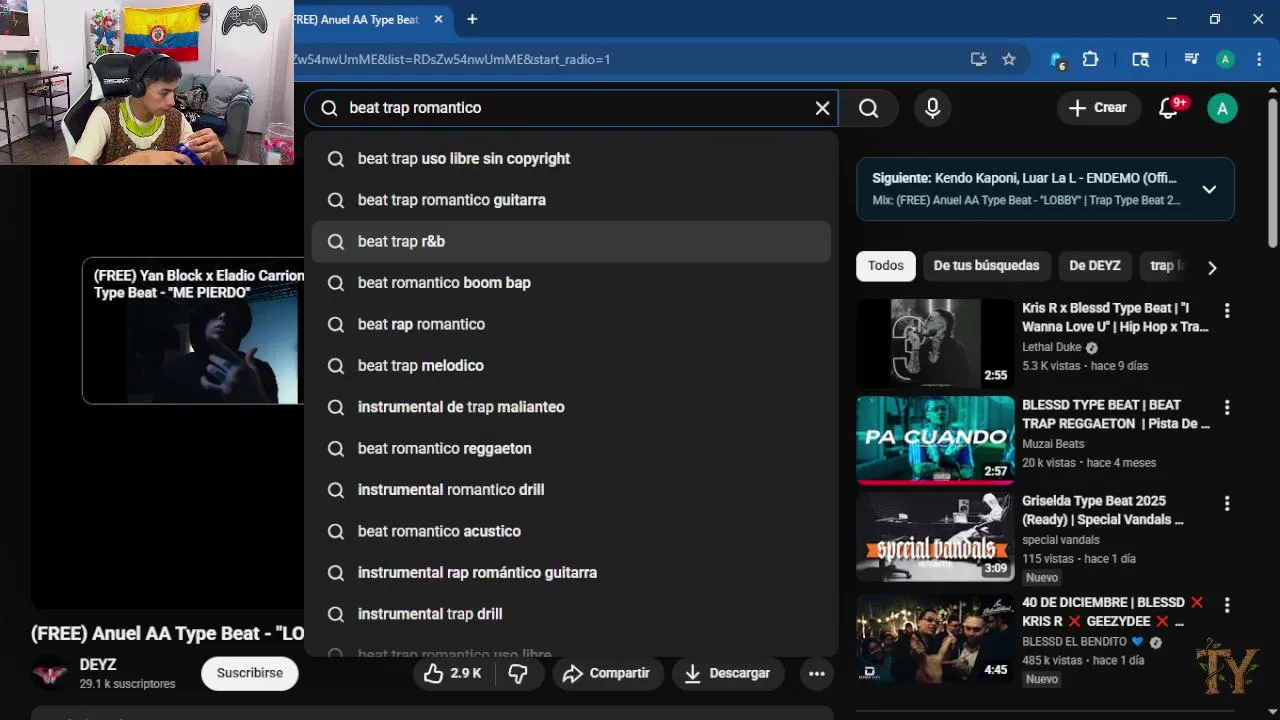Like the video with thumbs up

coord(452,674)
